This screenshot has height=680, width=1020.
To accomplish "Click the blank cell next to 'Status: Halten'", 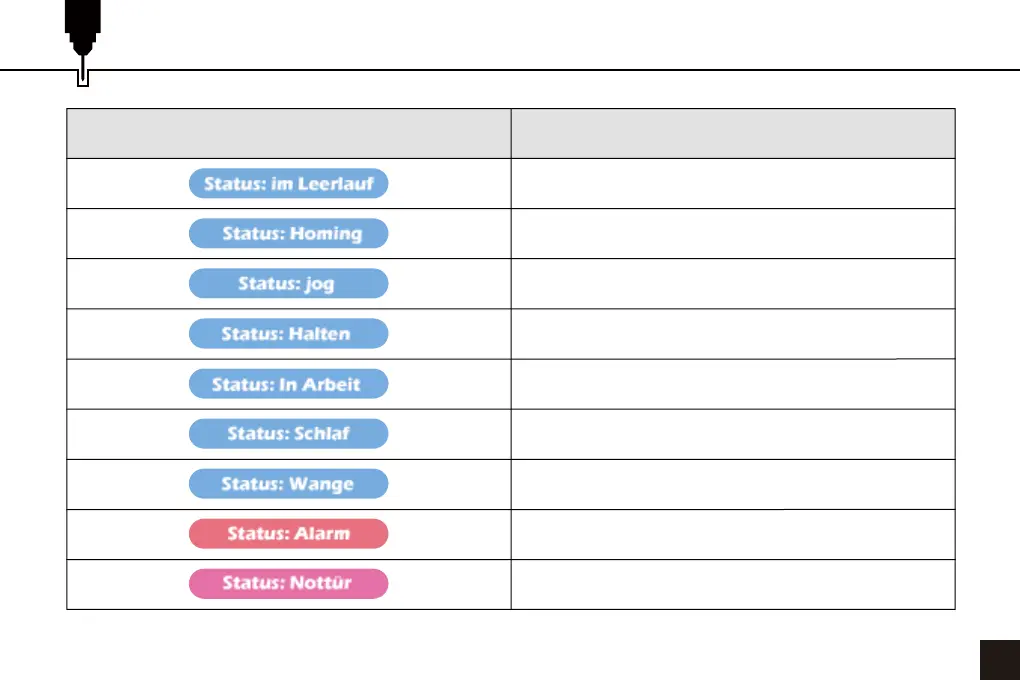I will coord(732,334).
